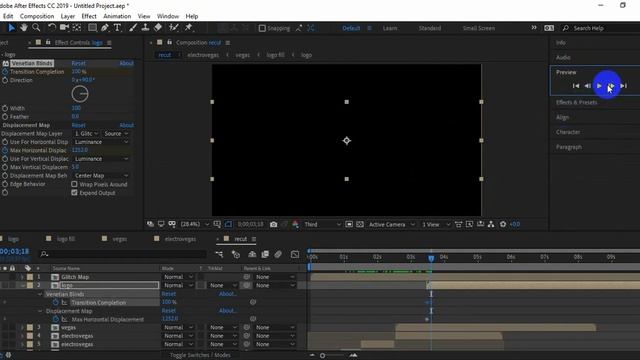
Task: Toggle stopwatch for Width property
Action: pos(5,108)
